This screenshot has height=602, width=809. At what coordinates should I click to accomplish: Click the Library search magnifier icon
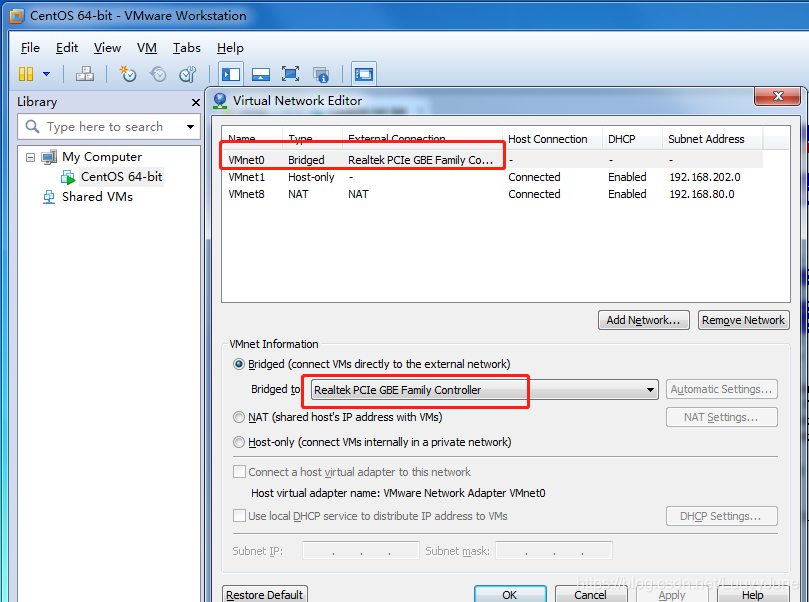click(33, 126)
